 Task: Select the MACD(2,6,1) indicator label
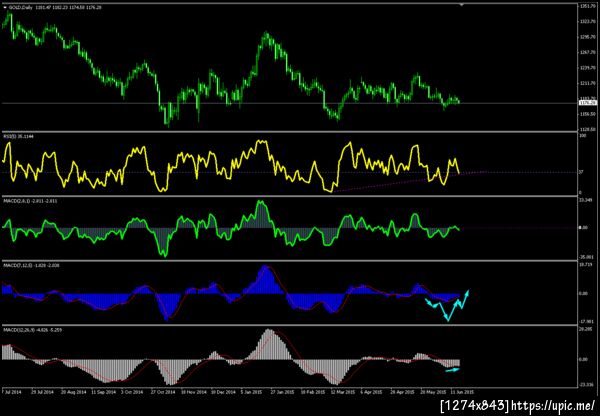coord(30,201)
